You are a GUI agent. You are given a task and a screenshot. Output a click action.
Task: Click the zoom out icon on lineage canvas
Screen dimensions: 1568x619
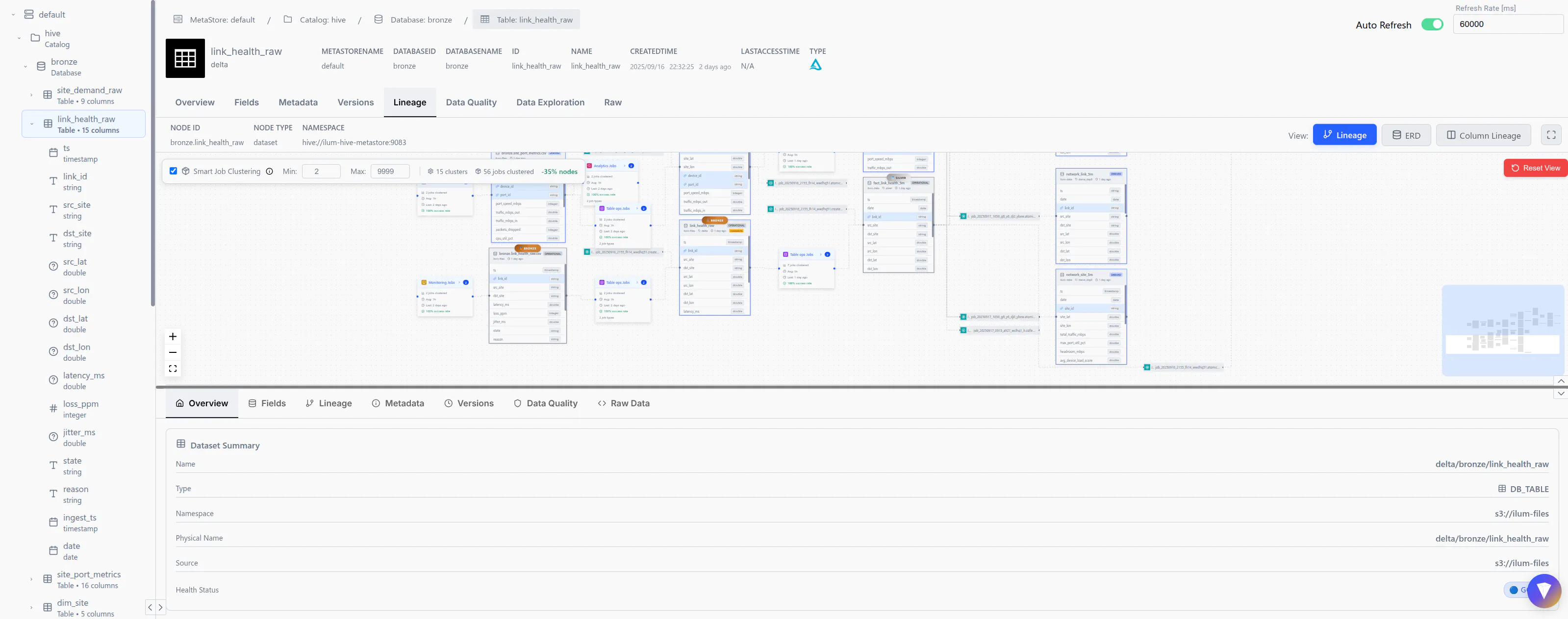point(172,352)
